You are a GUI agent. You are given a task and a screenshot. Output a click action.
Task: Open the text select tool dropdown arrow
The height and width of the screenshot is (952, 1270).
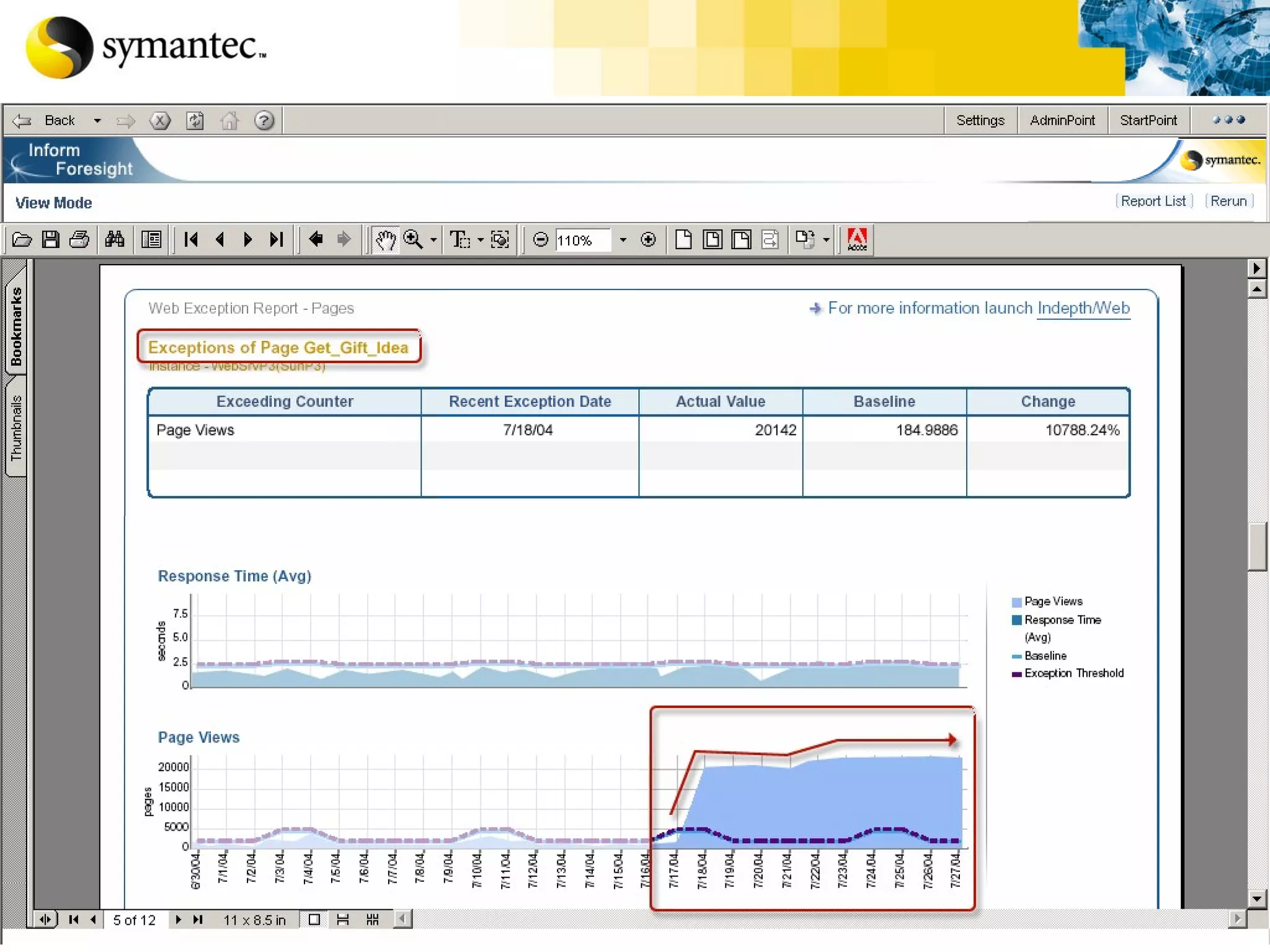[x=481, y=240]
